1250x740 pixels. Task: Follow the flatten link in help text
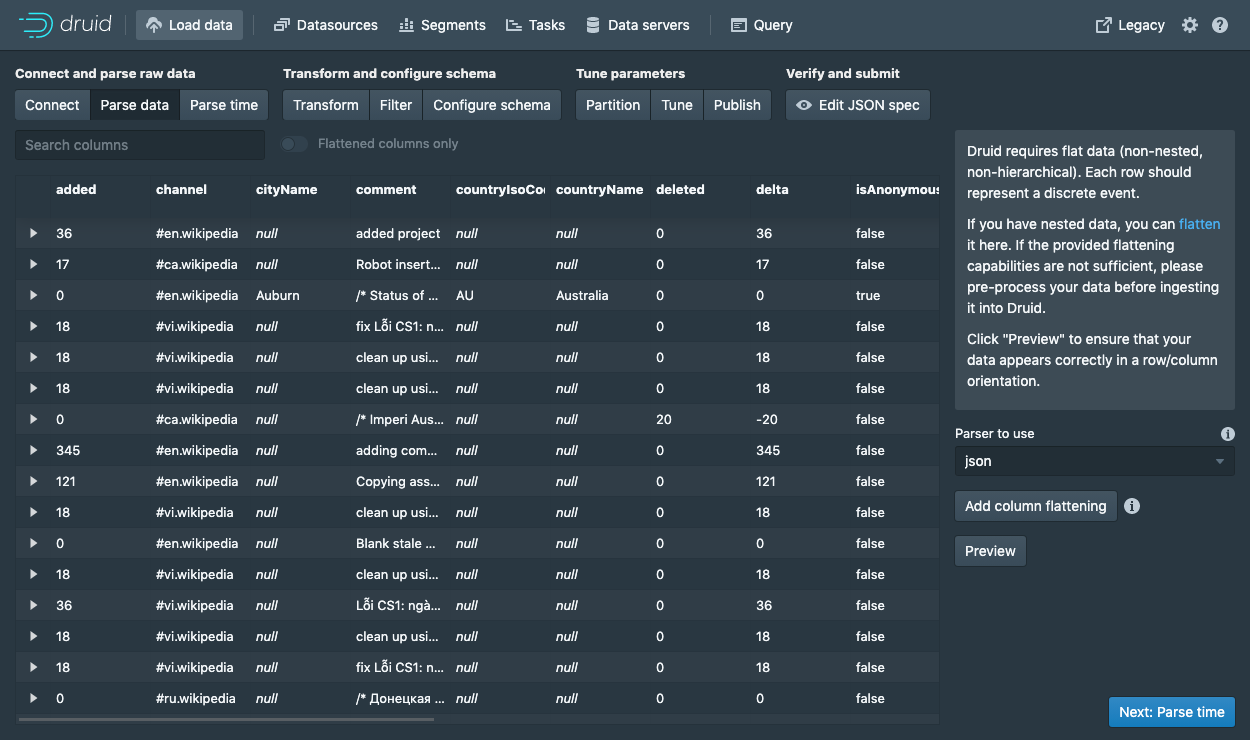pos(1199,224)
